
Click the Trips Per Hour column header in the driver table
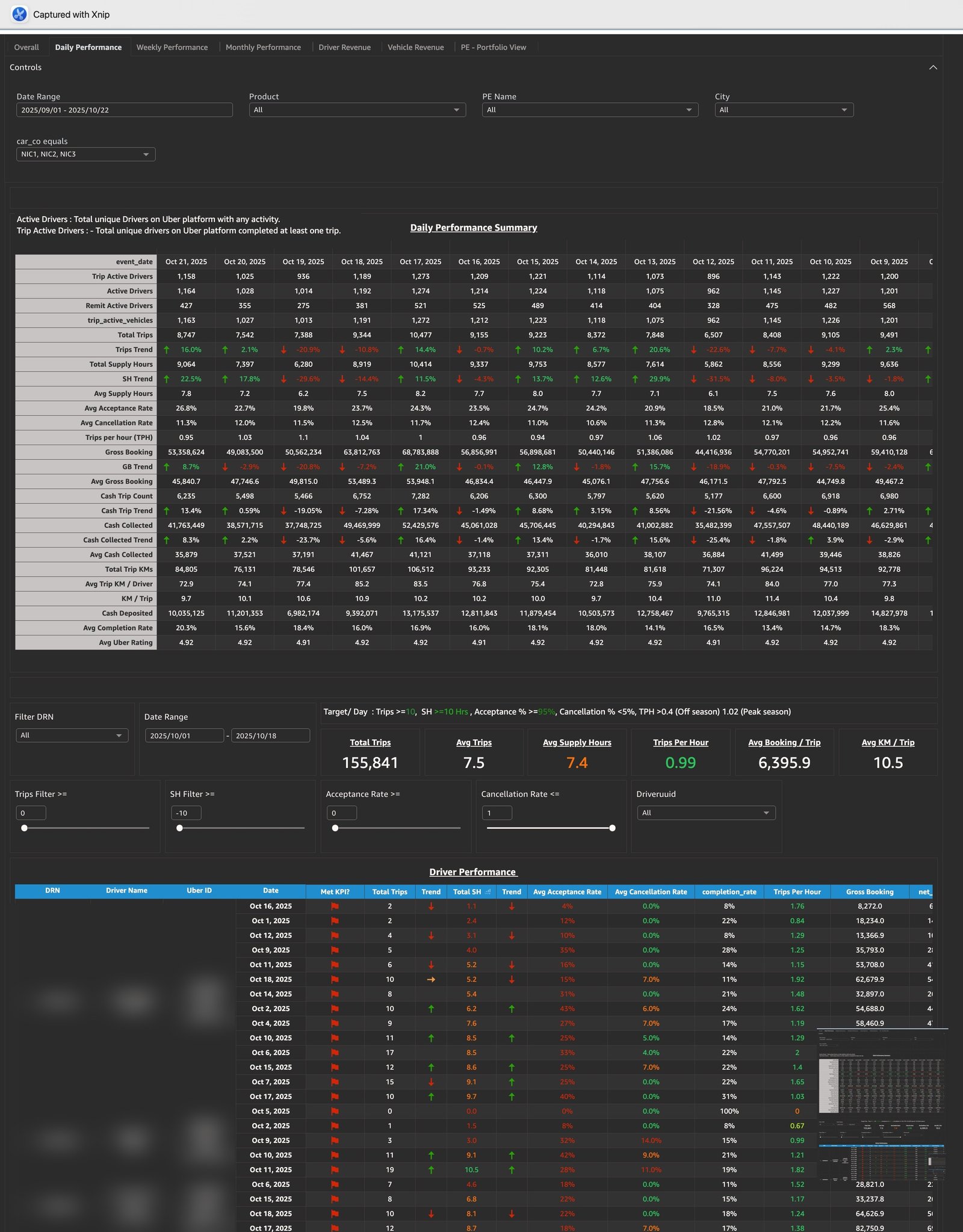(797, 892)
